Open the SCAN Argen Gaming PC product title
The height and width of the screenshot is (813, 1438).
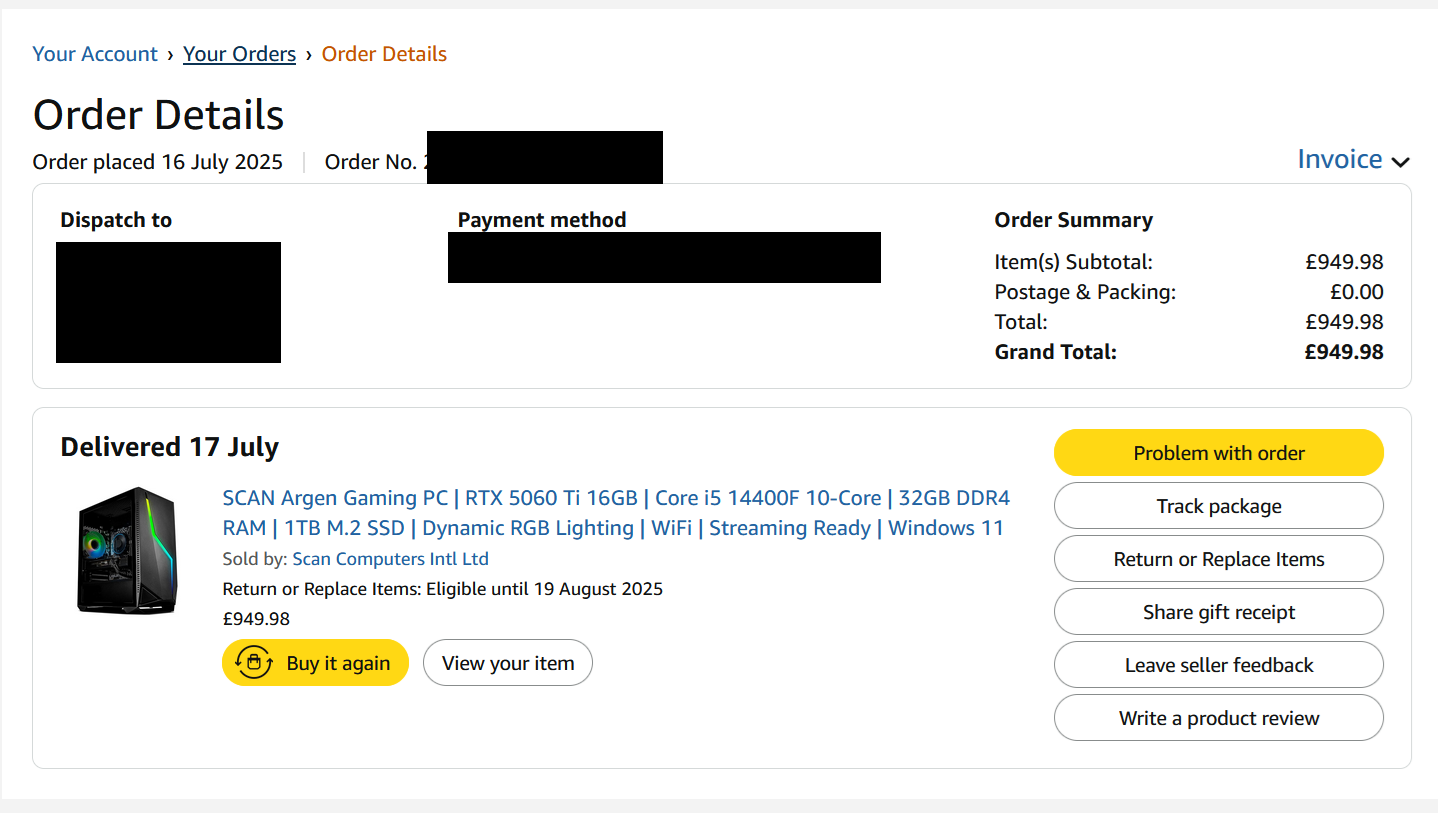(x=616, y=513)
